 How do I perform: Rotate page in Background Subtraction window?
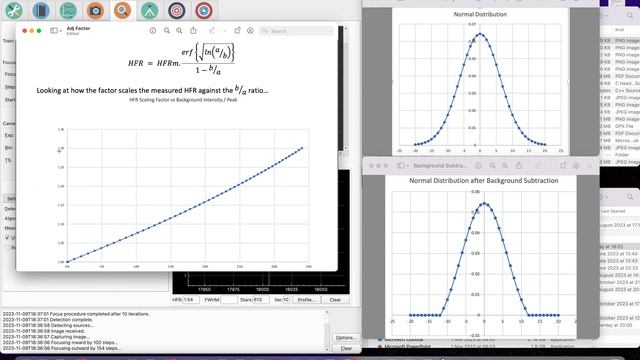pos(563,166)
